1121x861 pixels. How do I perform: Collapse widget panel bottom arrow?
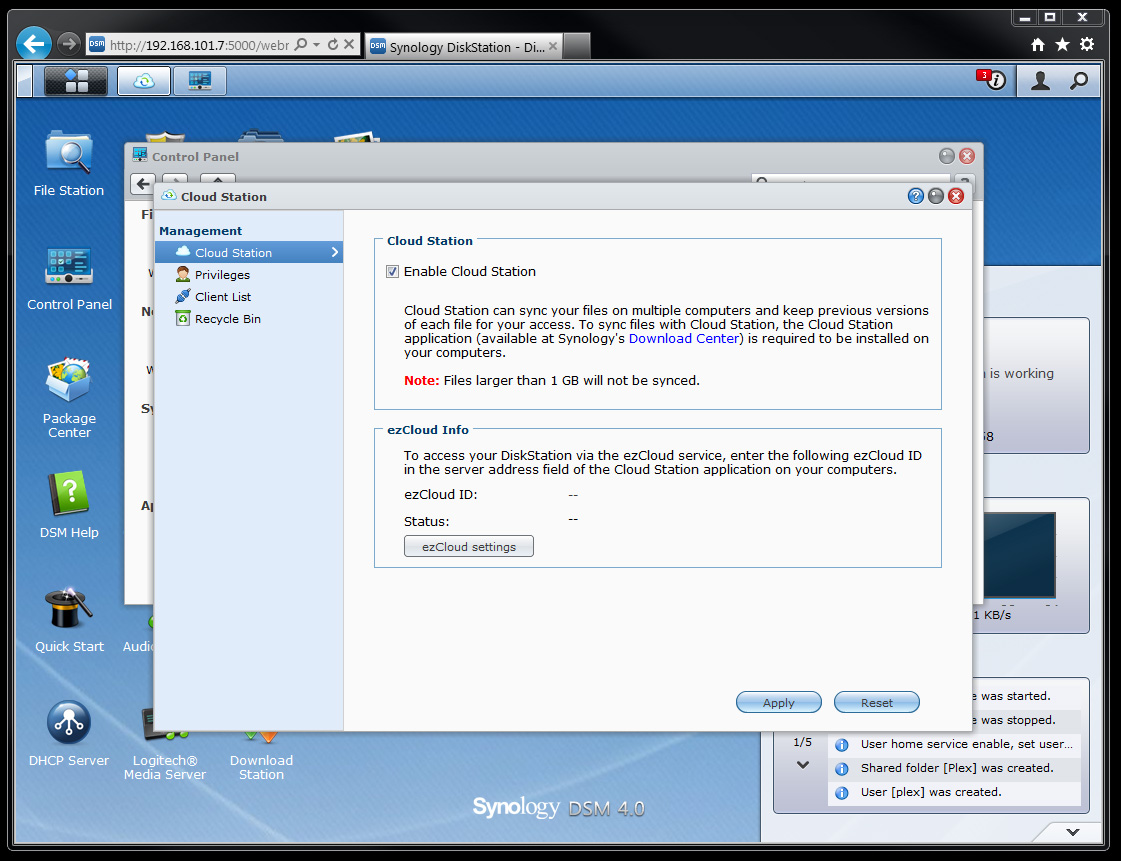(x=1072, y=832)
